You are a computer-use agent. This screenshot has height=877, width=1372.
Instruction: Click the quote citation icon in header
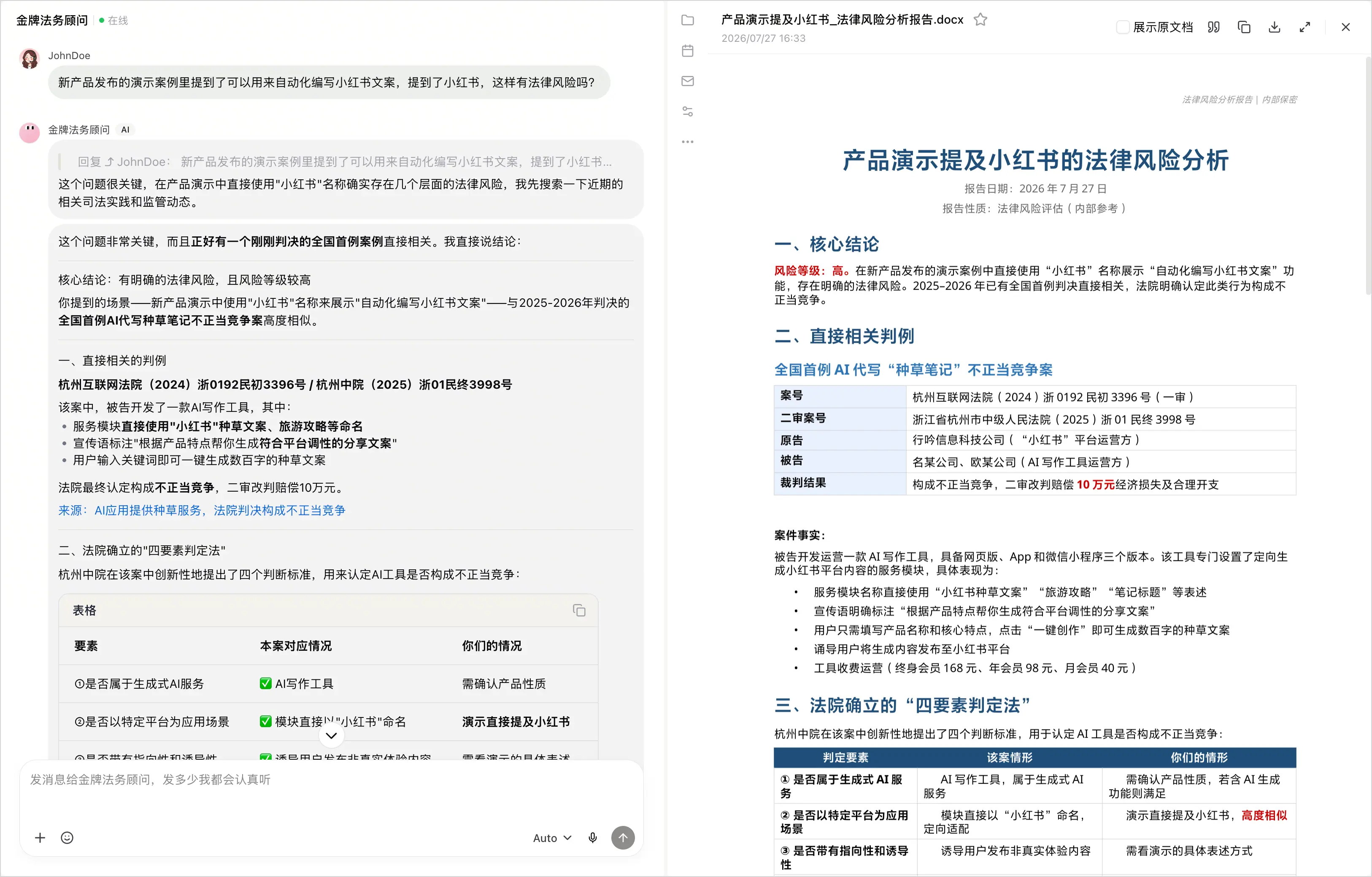(x=1214, y=27)
